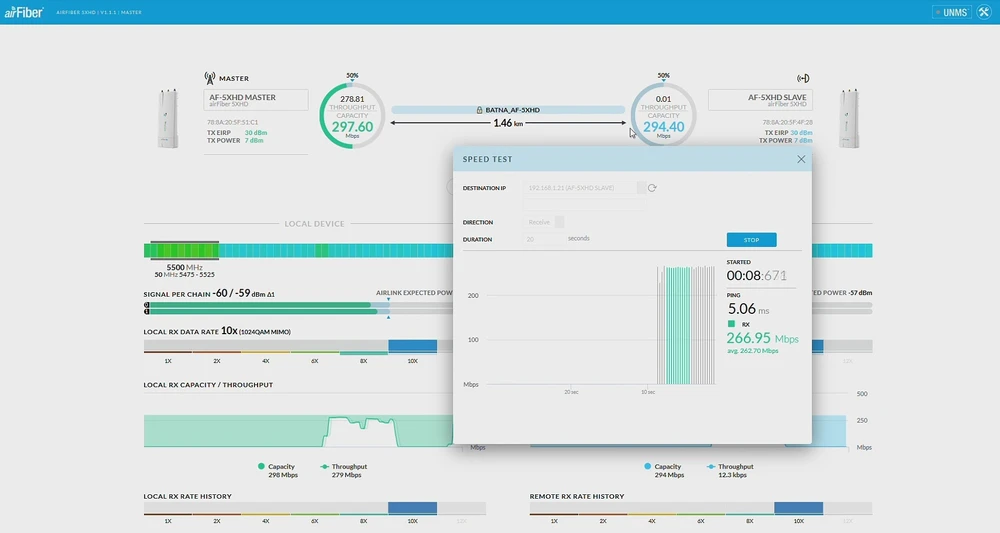The image size is (1000, 533).
Task: Toggle the local Capacity legend marker
Action: pos(262,466)
